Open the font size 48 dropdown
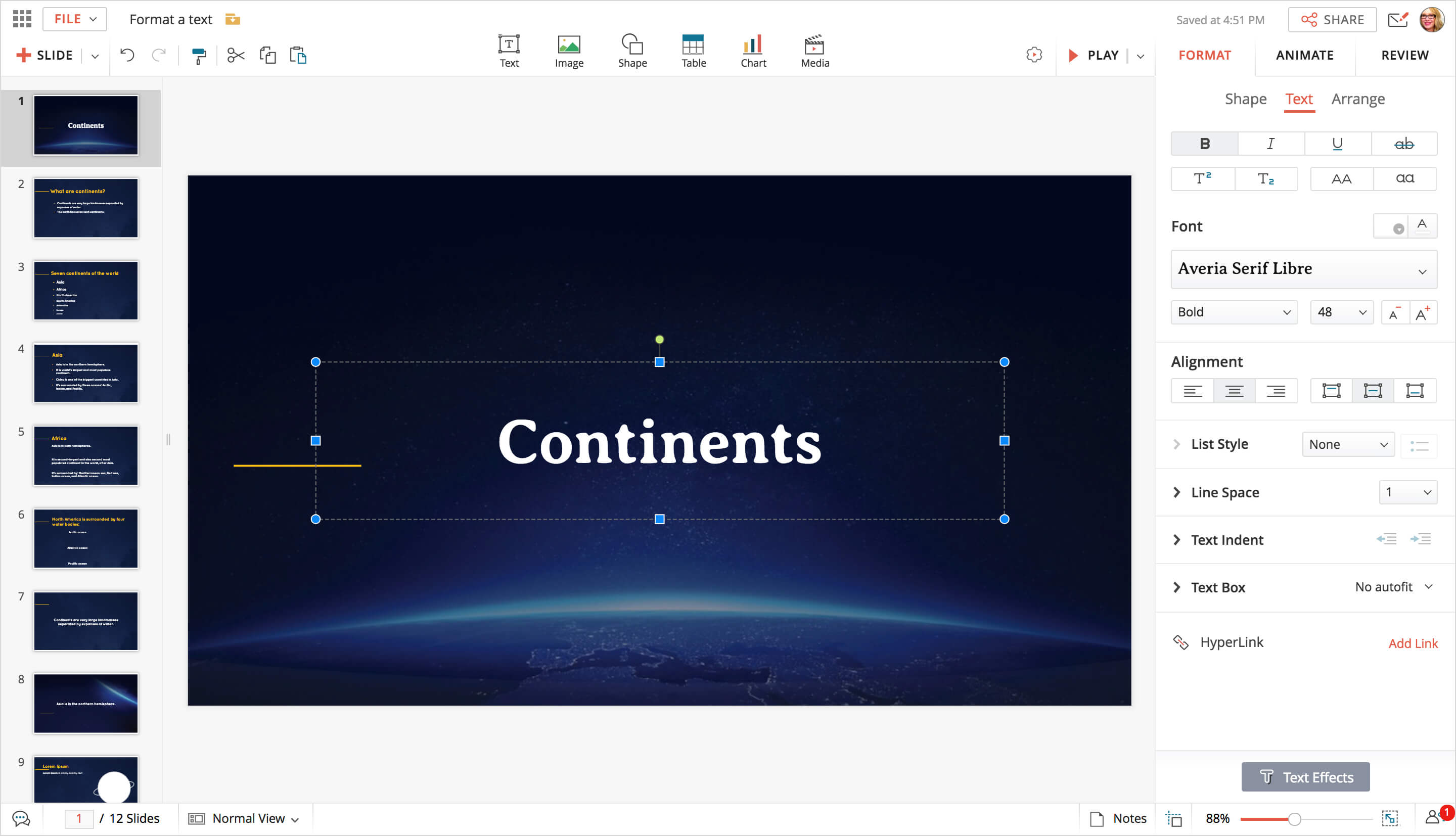Image resolution: width=1456 pixels, height=836 pixels. click(x=1341, y=312)
